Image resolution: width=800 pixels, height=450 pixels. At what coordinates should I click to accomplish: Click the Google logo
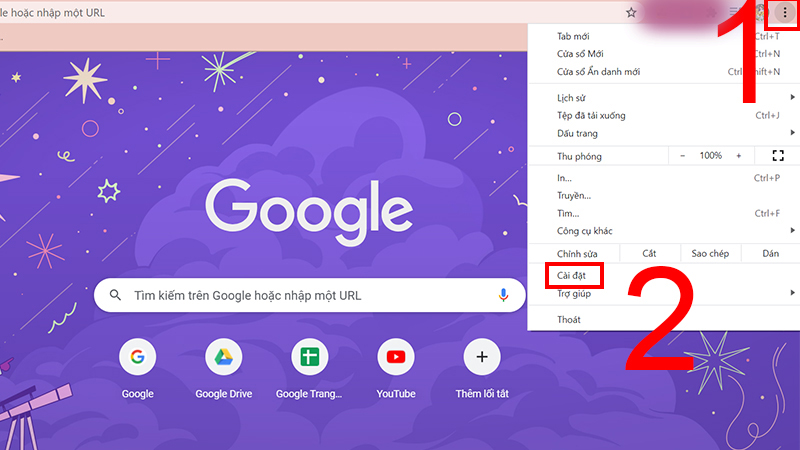tap(309, 211)
